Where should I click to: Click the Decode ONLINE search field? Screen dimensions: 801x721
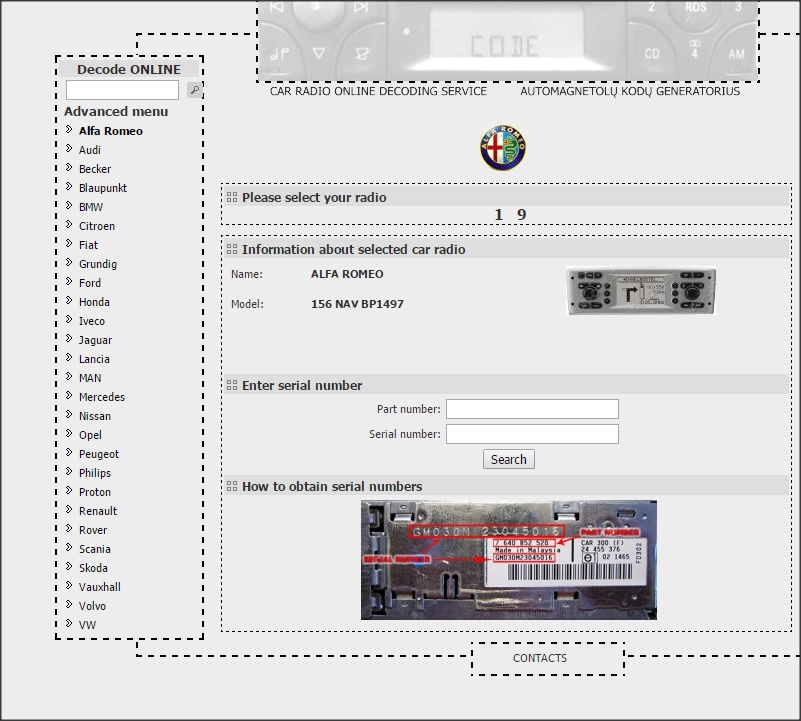pyautogui.click(x=123, y=90)
